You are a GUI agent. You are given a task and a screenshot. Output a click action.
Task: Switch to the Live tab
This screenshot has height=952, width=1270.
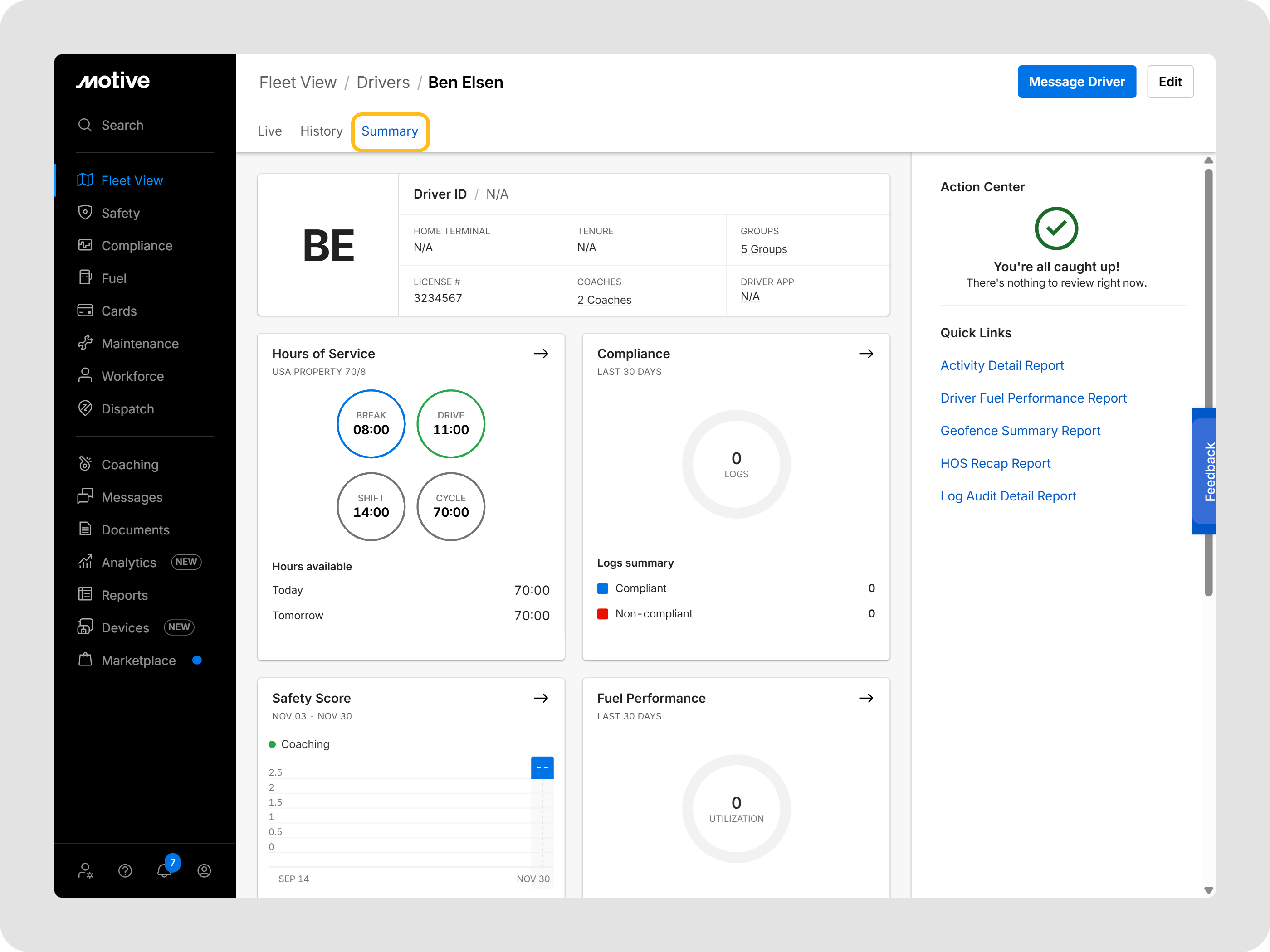[269, 131]
